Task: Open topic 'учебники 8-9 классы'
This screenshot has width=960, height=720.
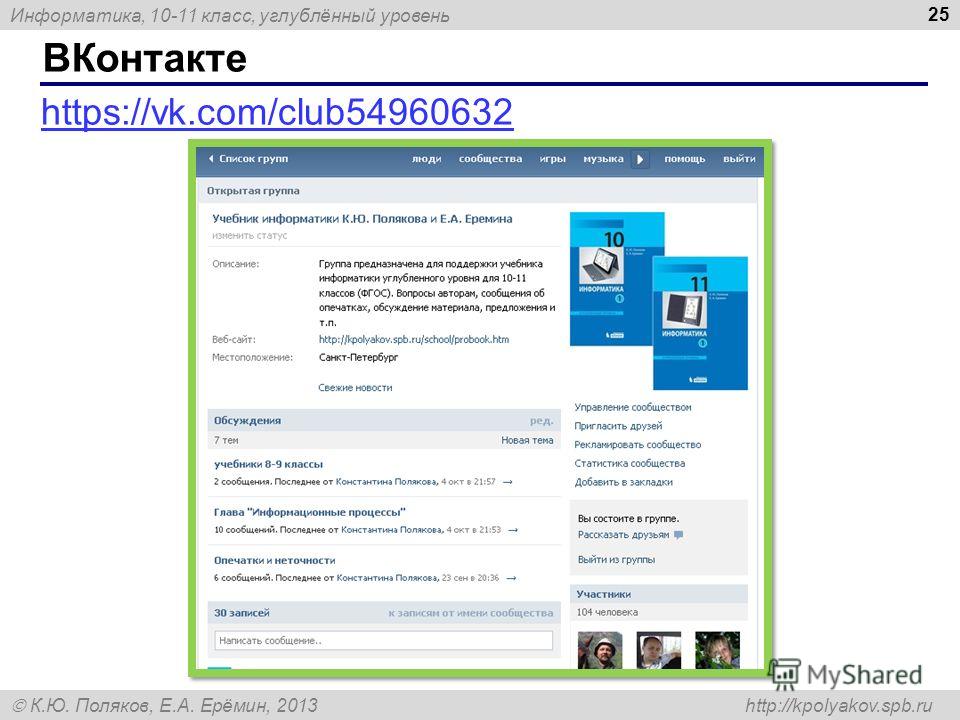Action: 268,464
